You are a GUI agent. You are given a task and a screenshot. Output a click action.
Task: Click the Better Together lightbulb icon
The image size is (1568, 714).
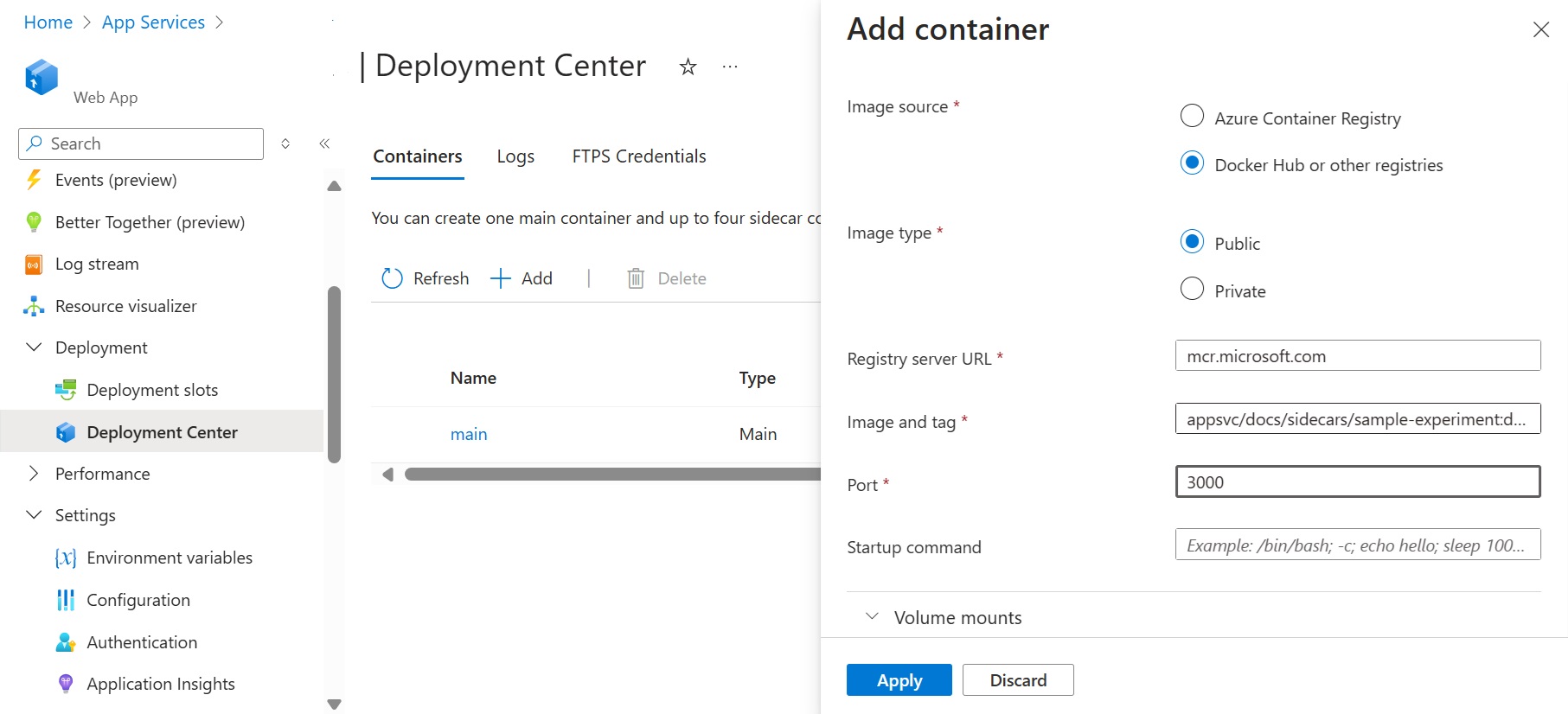click(34, 222)
